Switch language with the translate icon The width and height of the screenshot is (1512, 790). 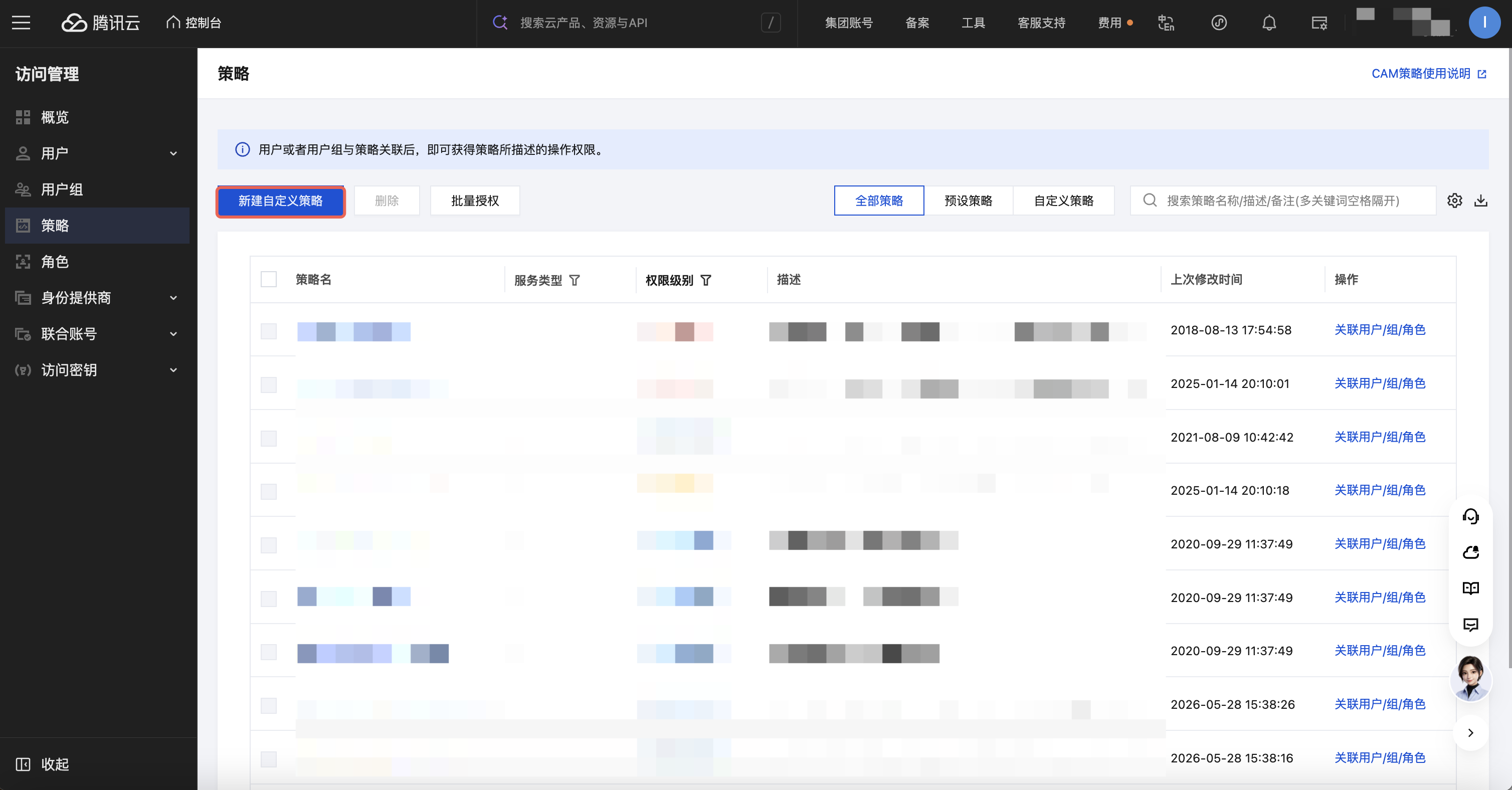1166,23
